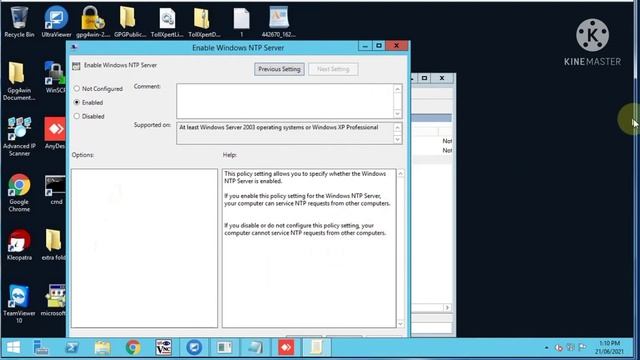The width and height of the screenshot is (640, 360).
Task: Click the Help pane scroll-up arrow
Action: click(x=400, y=174)
